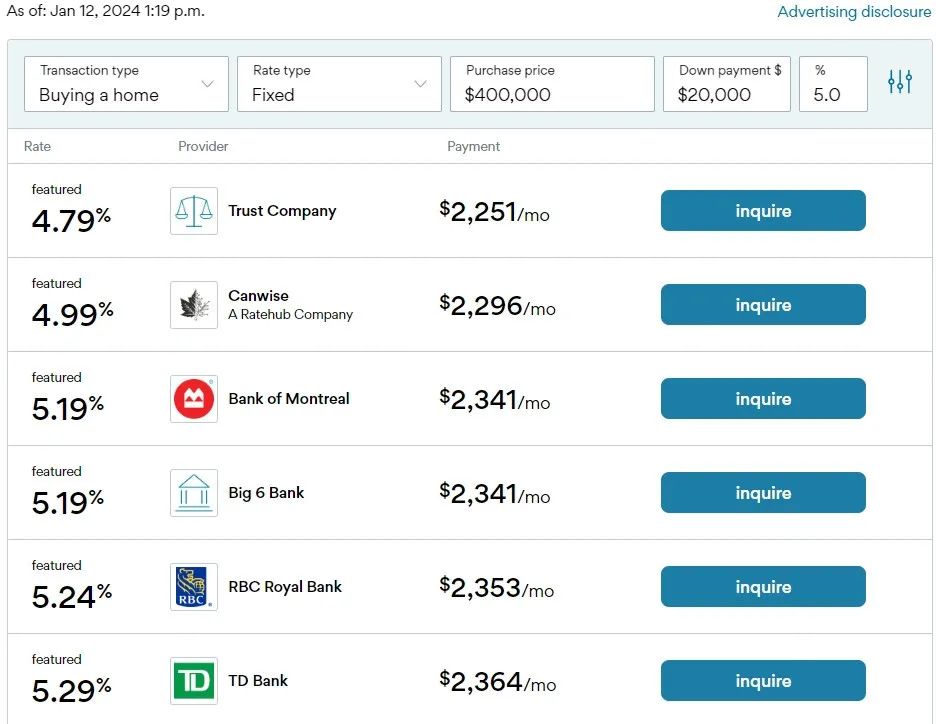Inquire about the TD Bank rate

[x=763, y=680]
